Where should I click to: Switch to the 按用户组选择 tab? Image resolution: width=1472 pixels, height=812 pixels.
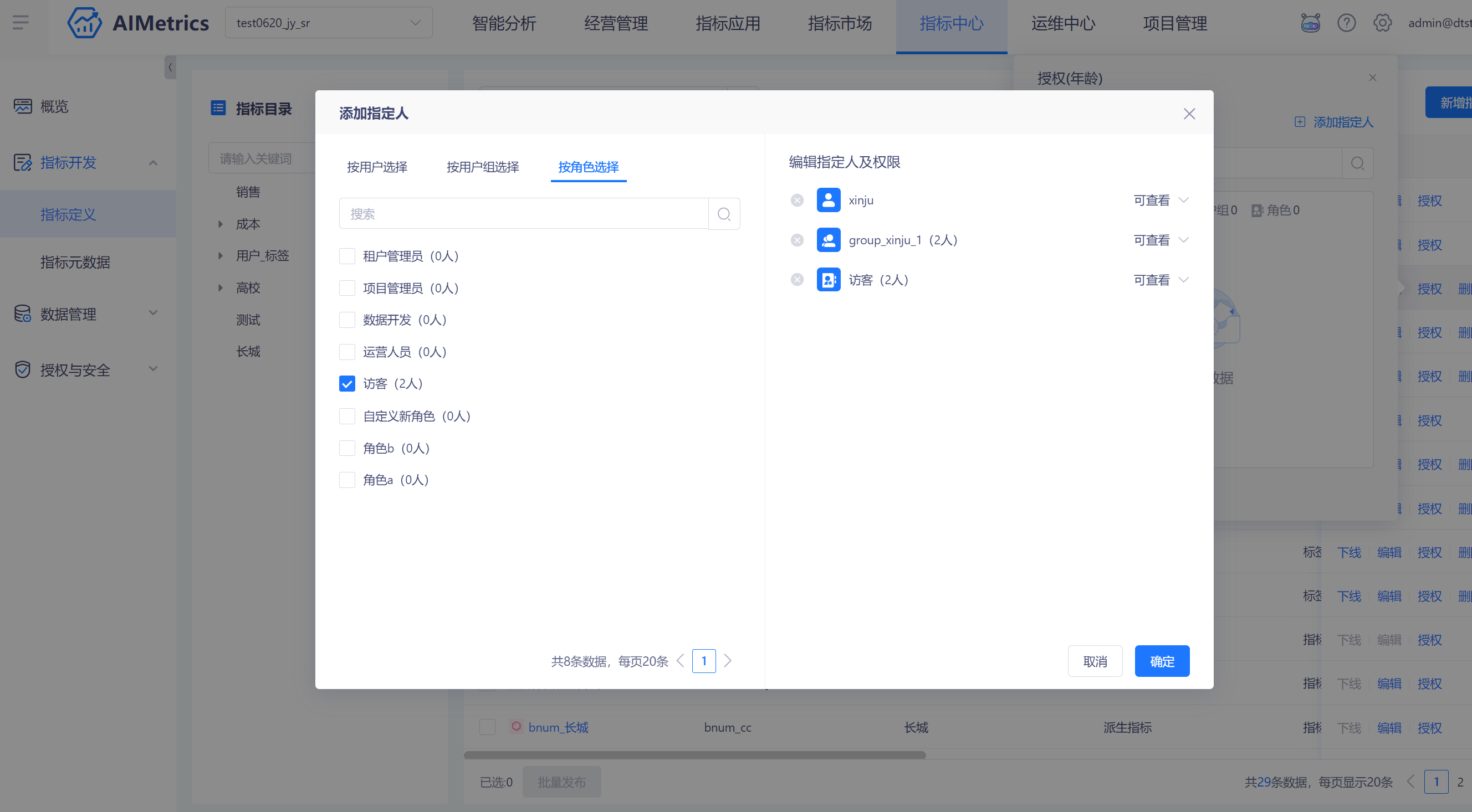coord(482,167)
